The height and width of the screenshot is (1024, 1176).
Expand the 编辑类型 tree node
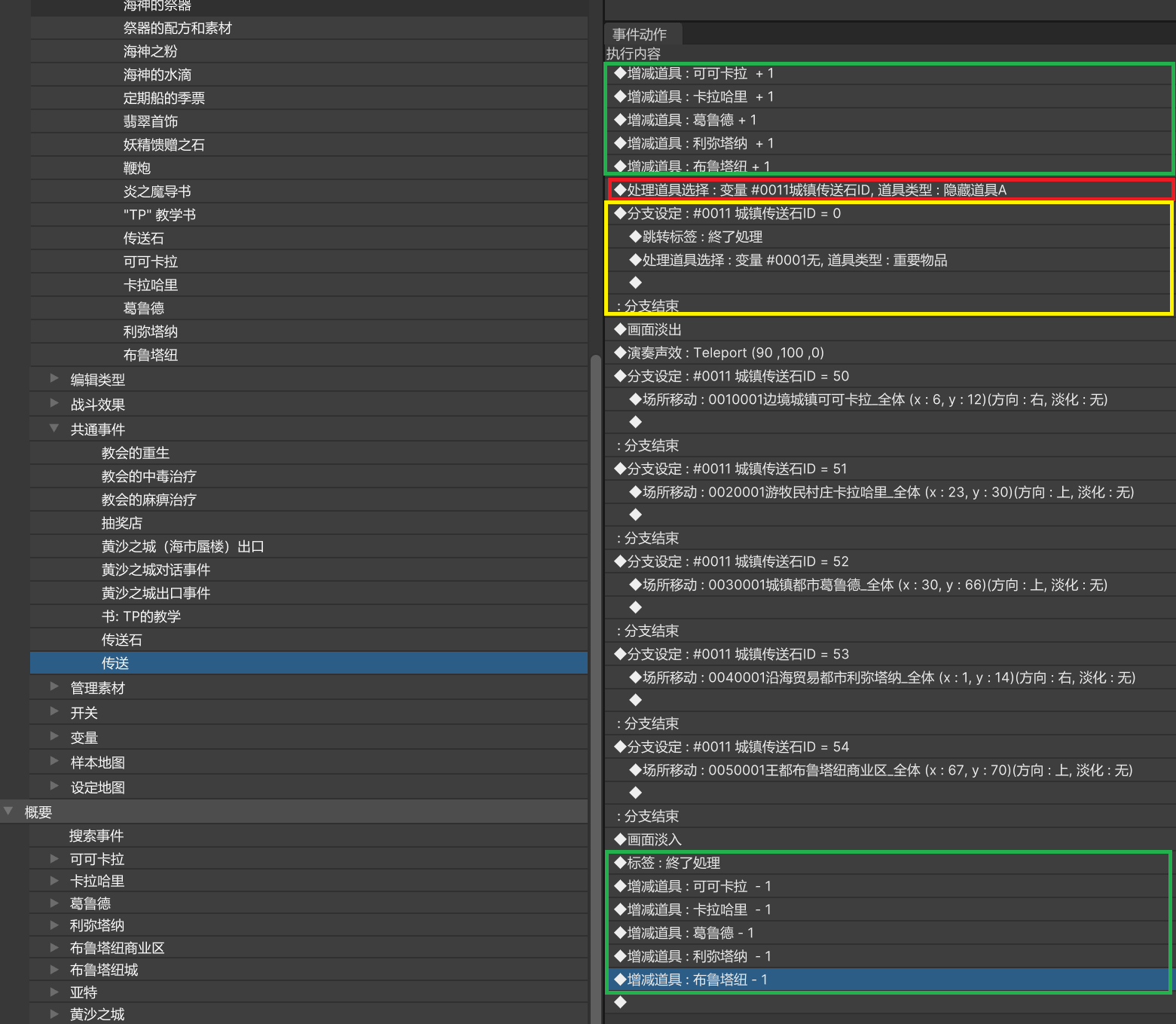point(54,378)
